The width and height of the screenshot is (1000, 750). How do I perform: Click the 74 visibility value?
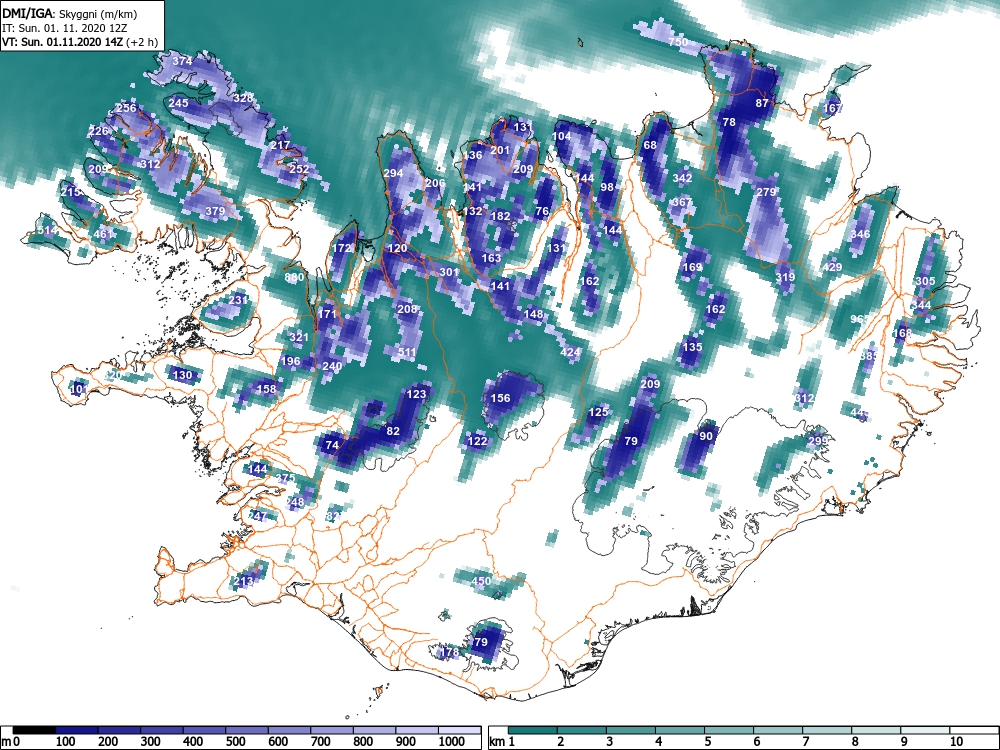[x=332, y=445]
